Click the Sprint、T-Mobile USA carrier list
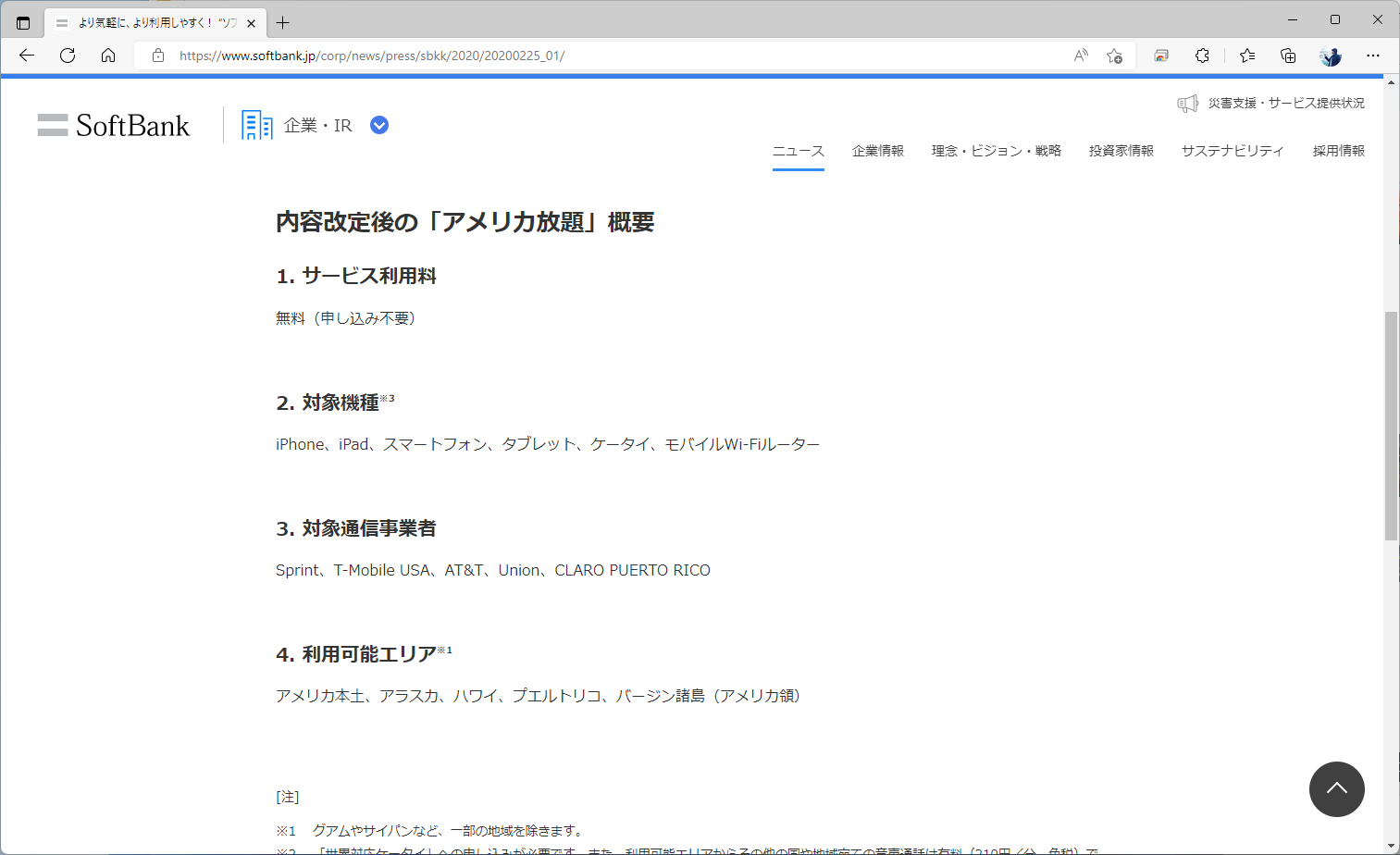Image resolution: width=1400 pixels, height=855 pixels. tap(493, 570)
